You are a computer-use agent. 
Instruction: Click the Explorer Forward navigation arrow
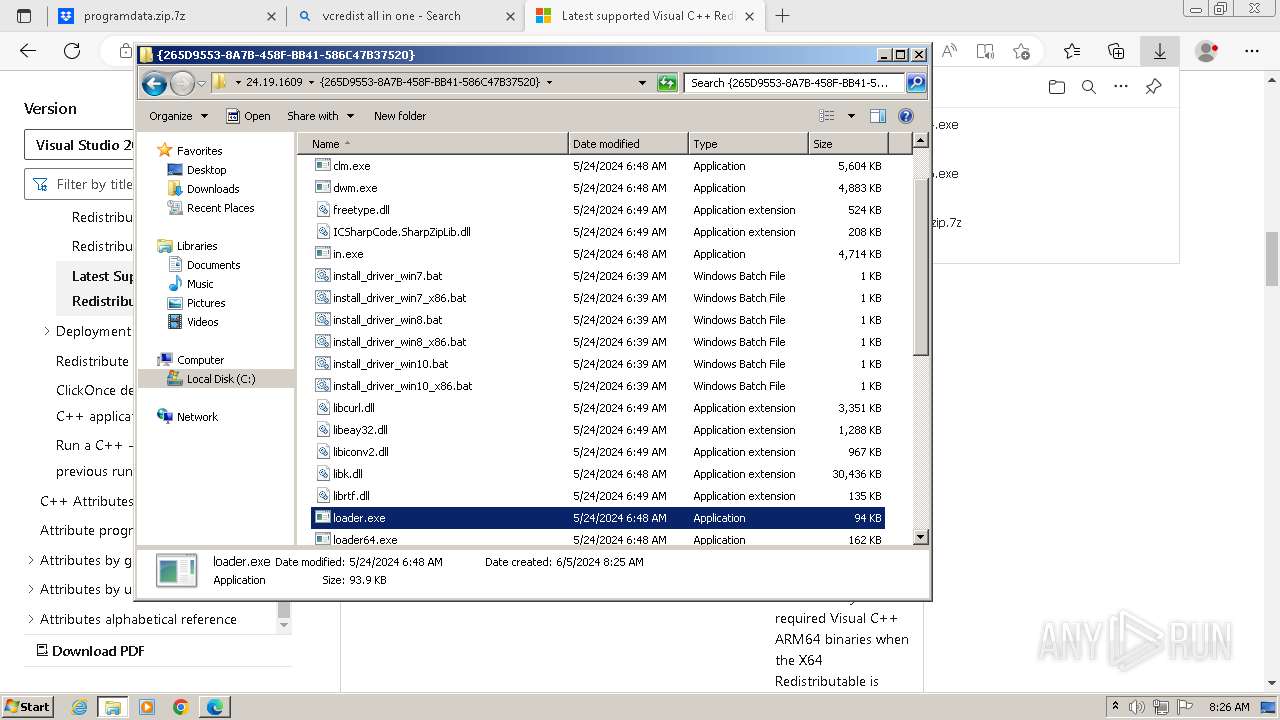182,83
